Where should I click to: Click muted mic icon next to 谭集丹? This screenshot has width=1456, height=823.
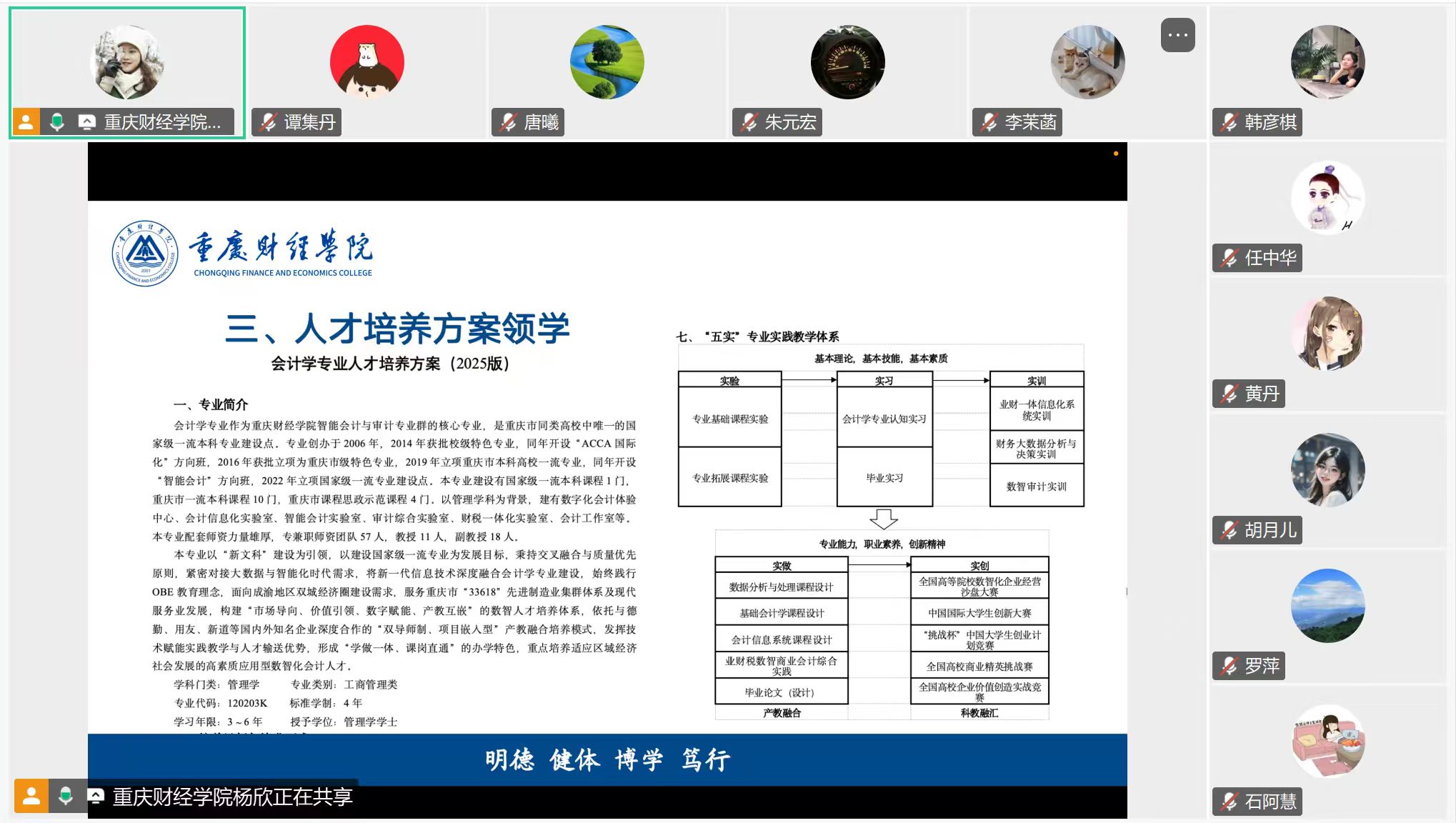click(269, 122)
